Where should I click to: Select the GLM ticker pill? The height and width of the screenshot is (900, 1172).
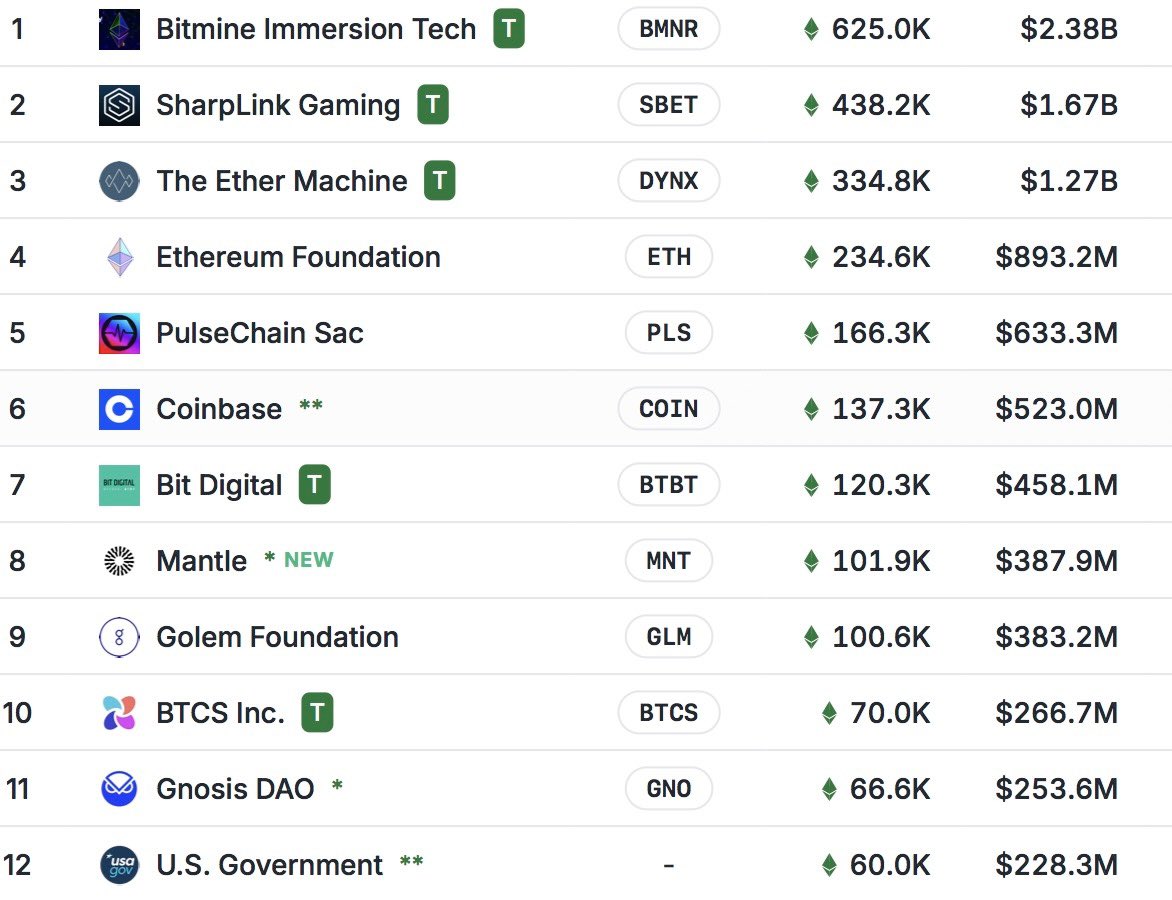668,637
